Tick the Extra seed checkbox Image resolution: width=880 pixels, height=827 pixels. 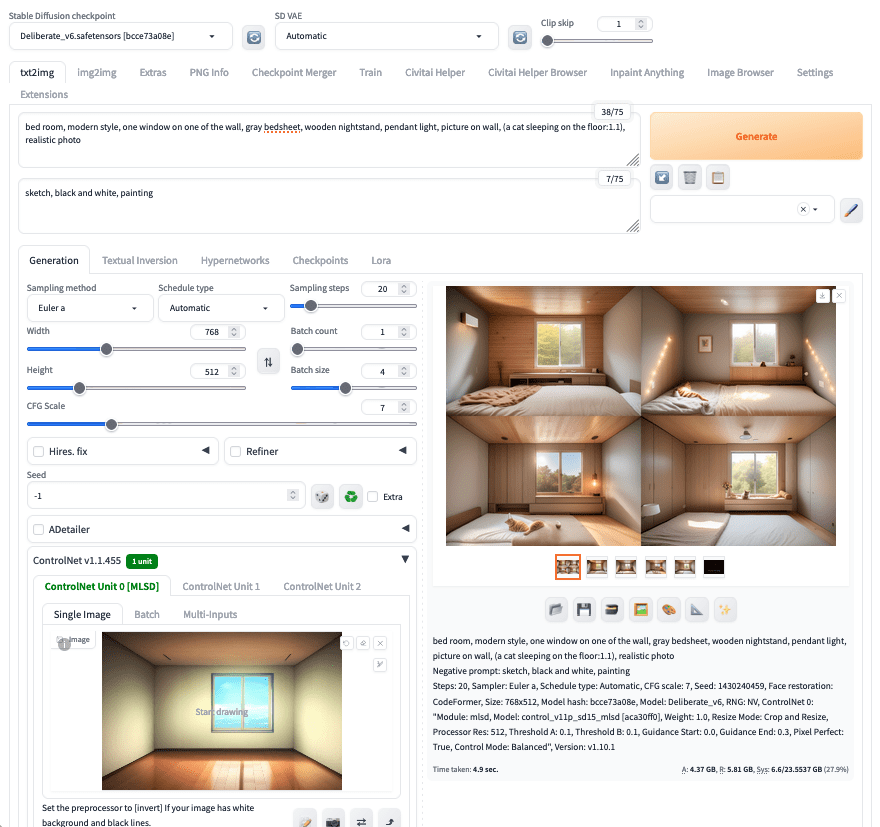[x=373, y=497]
